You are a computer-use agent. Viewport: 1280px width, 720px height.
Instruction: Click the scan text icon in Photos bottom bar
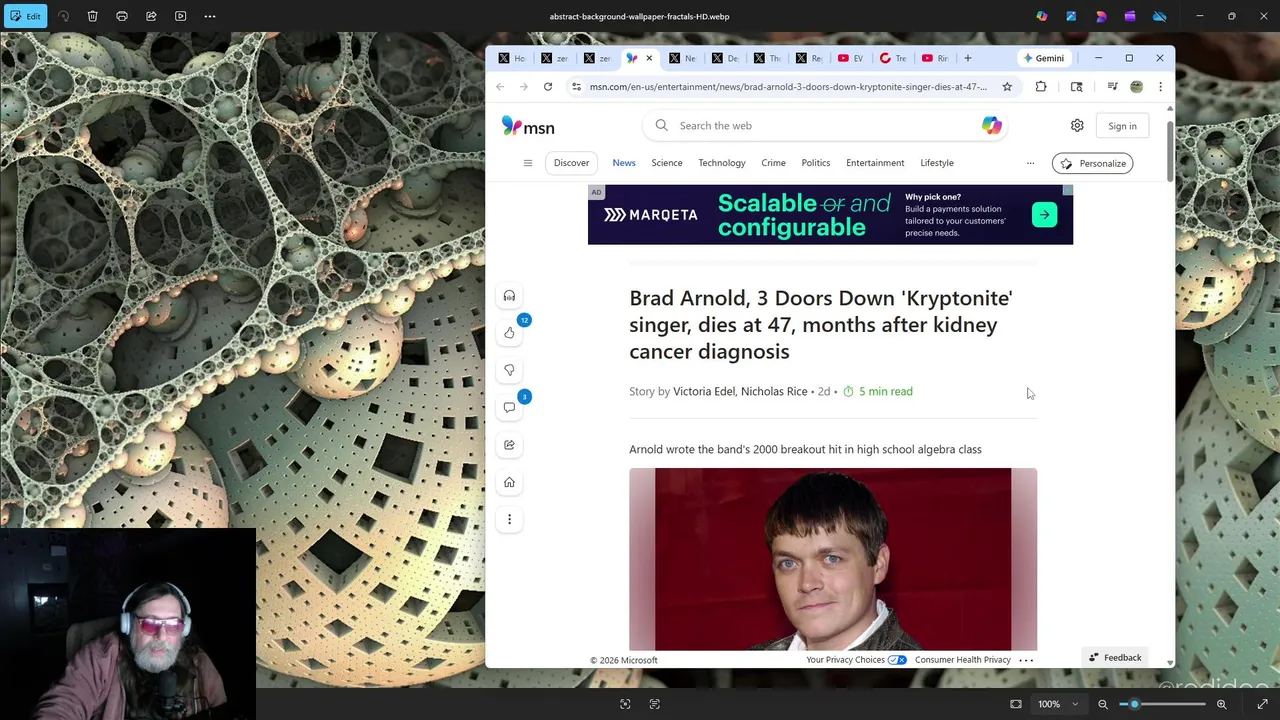coord(655,704)
